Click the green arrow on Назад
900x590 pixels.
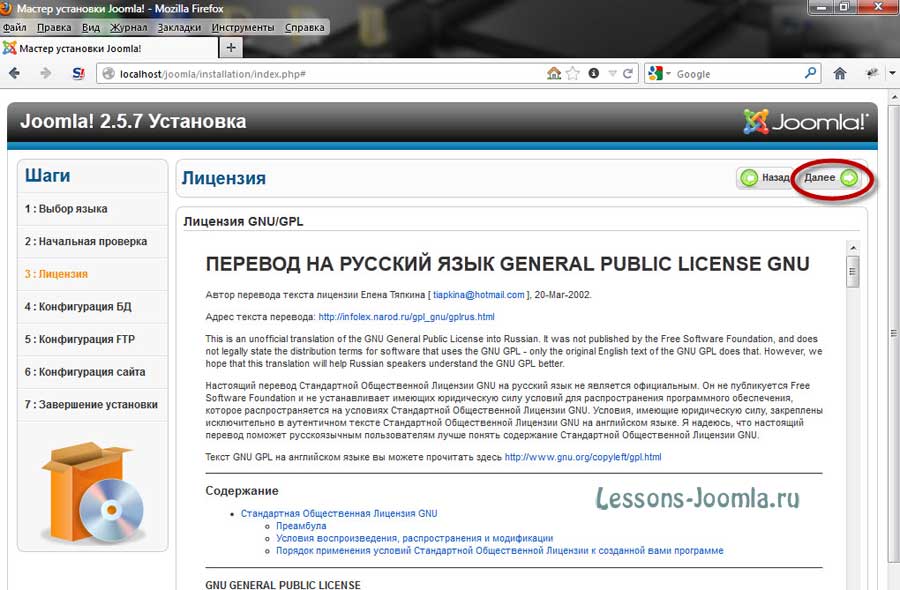coord(749,178)
